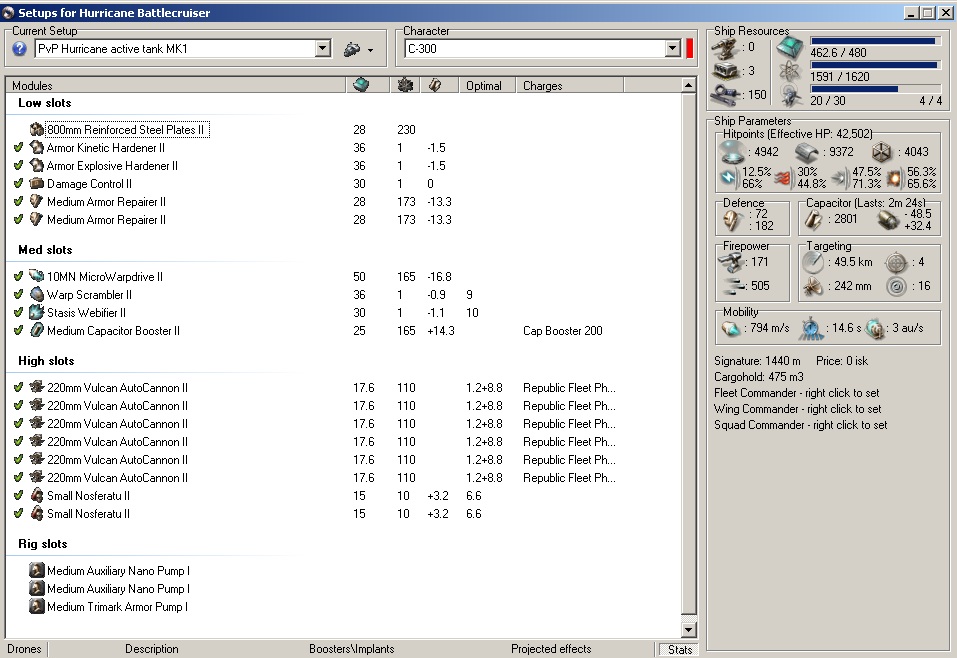Click the Stats button
Image resolution: width=957 pixels, height=658 pixels.
[x=679, y=649]
